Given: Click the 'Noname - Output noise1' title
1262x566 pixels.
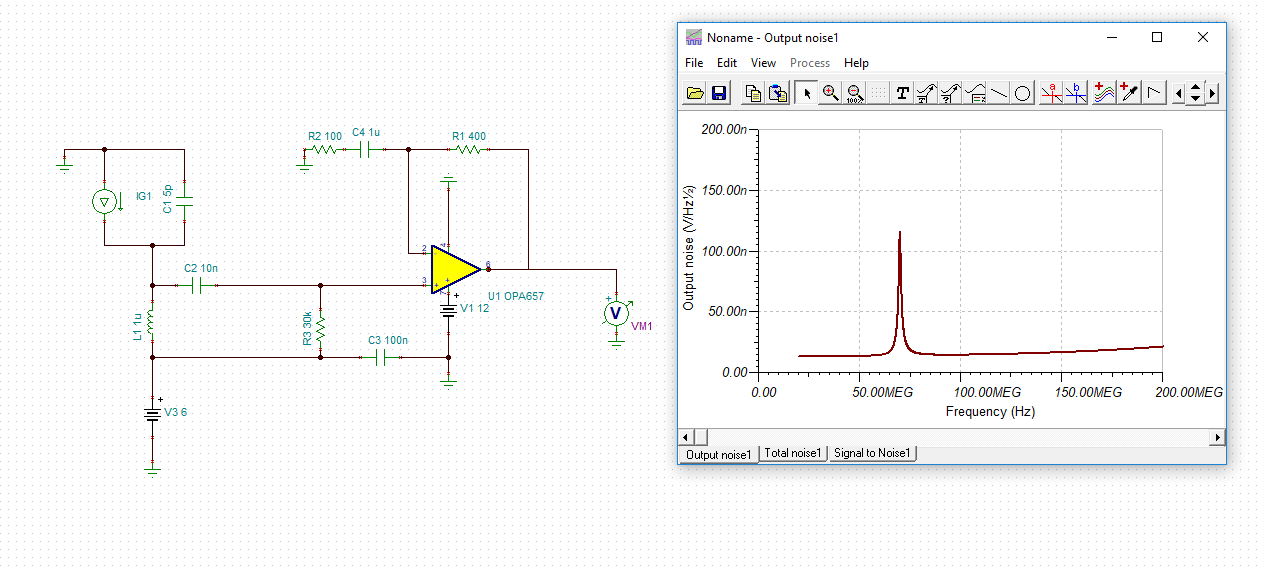Looking at the screenshot, I should coord(772,37).
